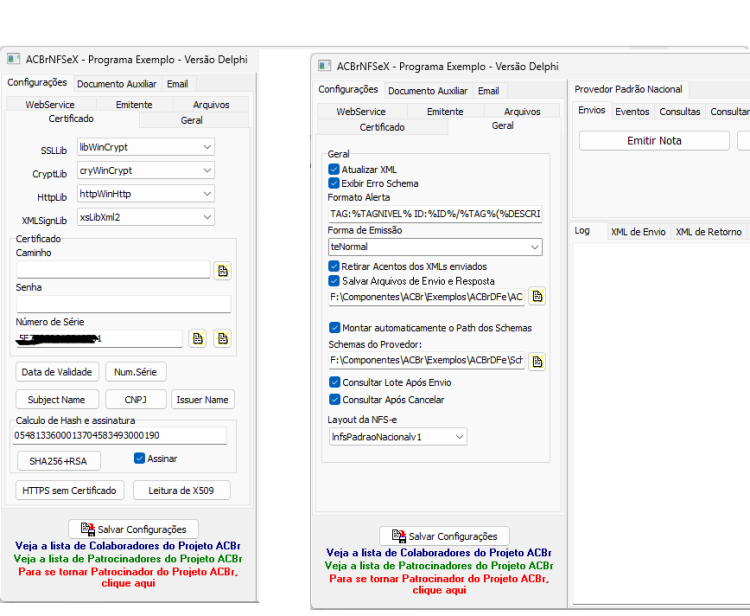Viewport: 750px width, 616px height.
Task: Click the Formato Alerta text field
Action: (436, 214)
